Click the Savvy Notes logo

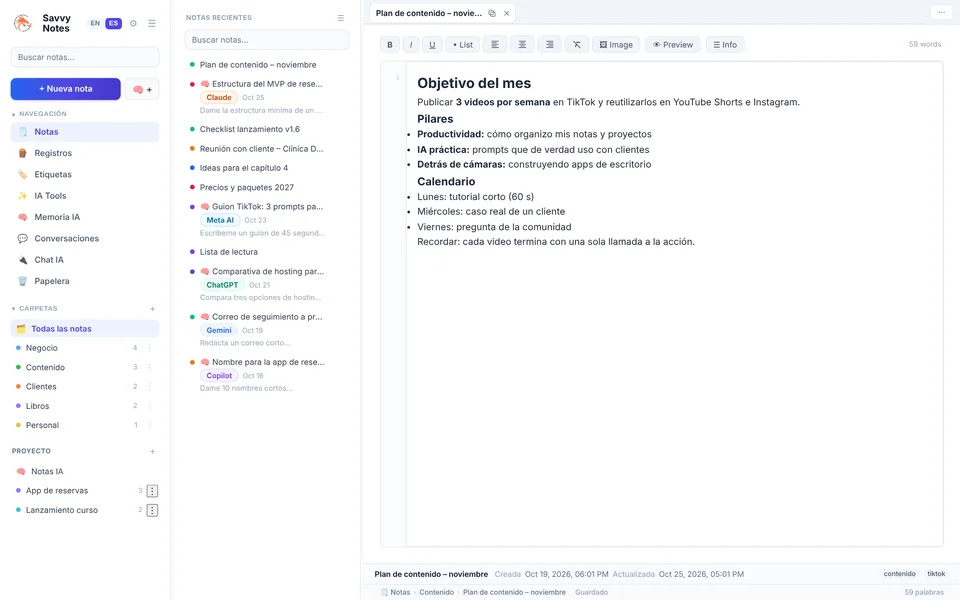[x=23, y=23]
